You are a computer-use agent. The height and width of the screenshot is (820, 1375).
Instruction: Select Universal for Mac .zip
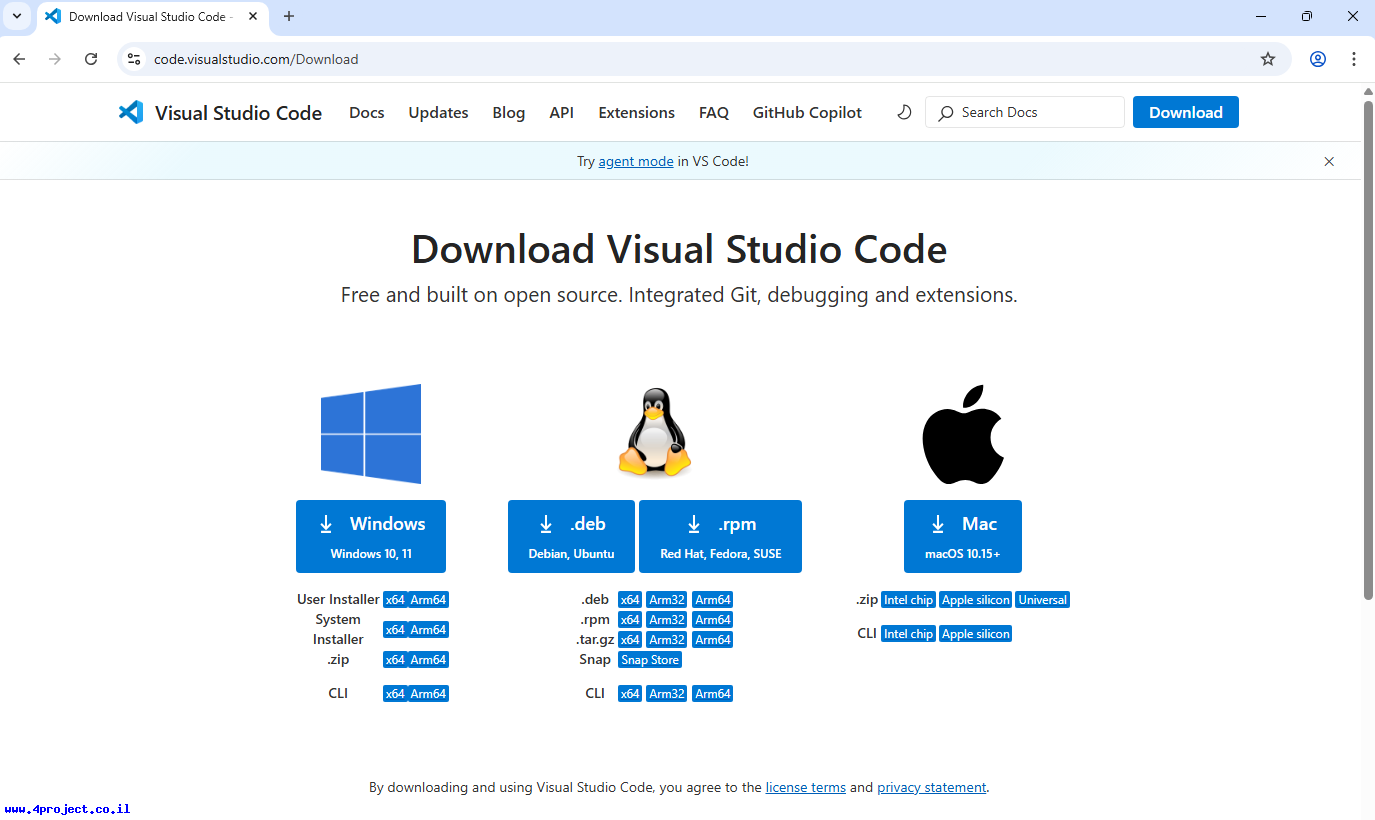(1043, 600)
